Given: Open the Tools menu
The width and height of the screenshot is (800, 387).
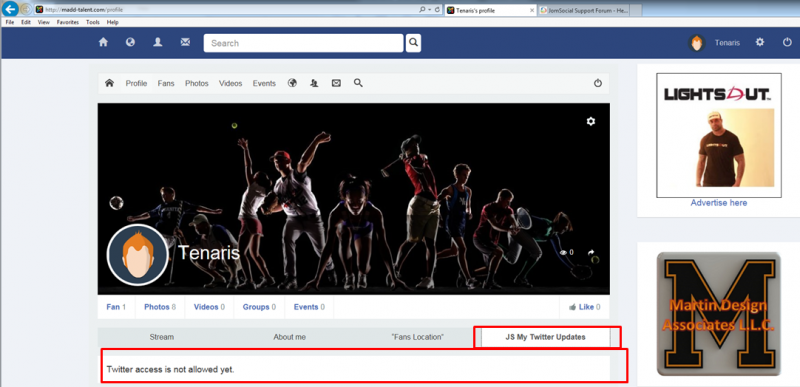Looking at the screenshot, I should (x=93, y=22).
